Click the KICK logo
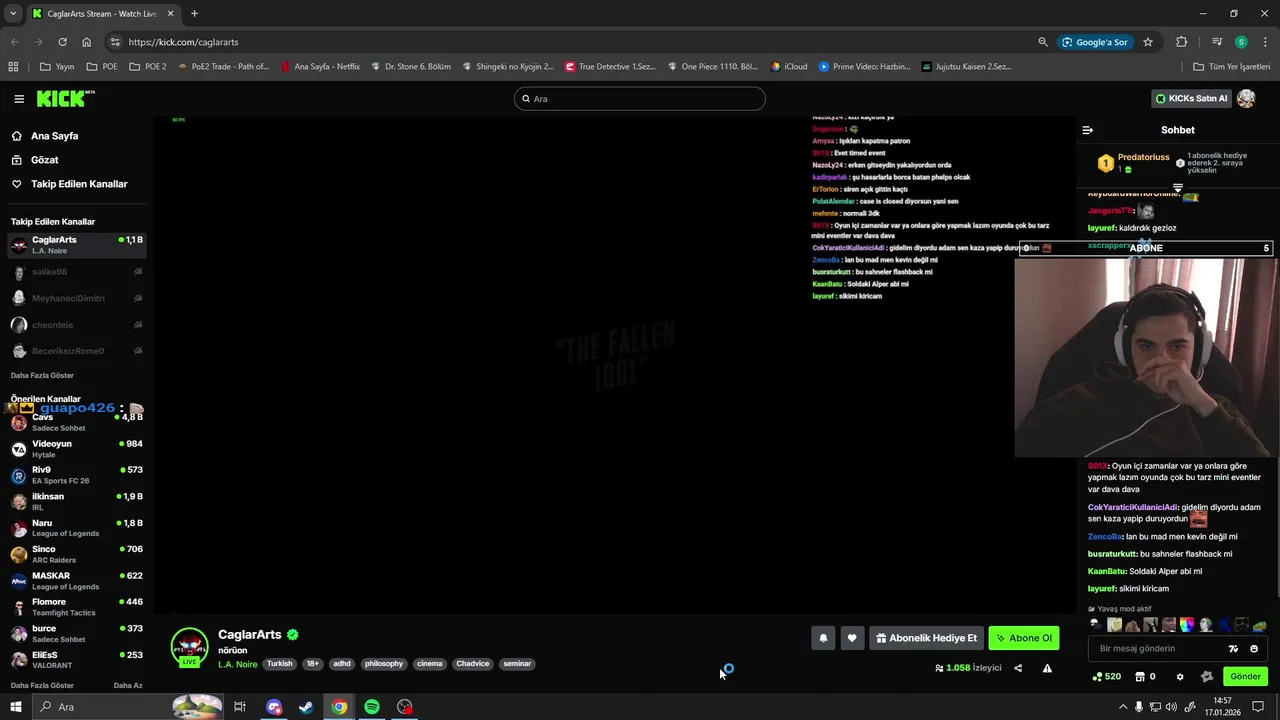The height and width of the screenshot is (720, 1280). [x=65, y=98]
